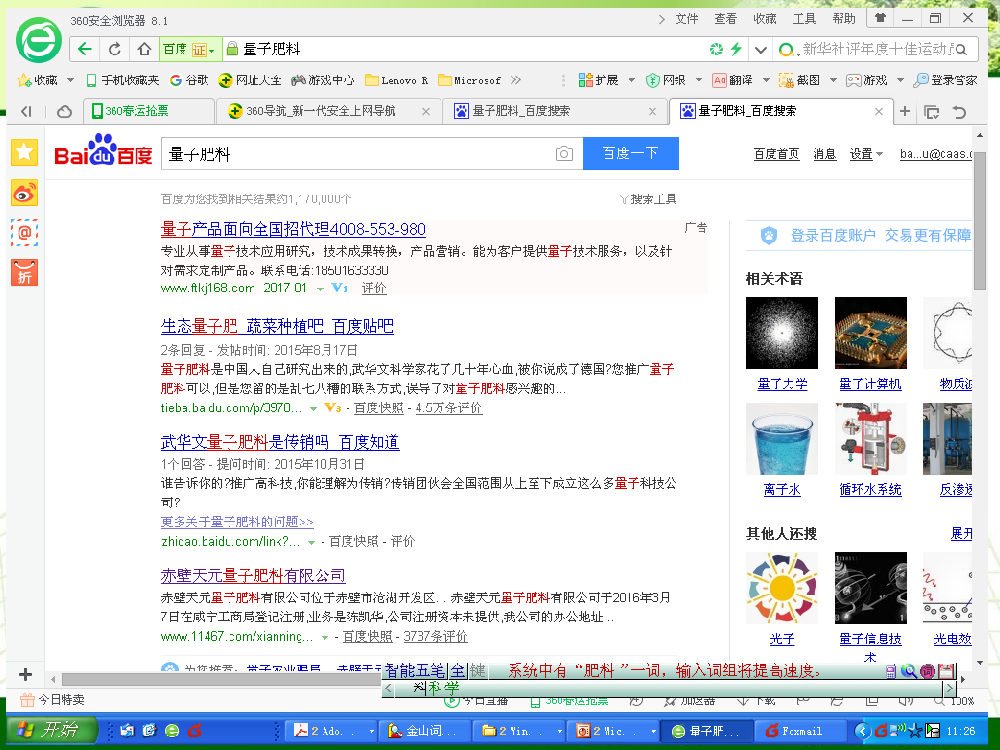
Task: Open the 查看 menu
Action: pyautogui.click(x=726, y=19)
